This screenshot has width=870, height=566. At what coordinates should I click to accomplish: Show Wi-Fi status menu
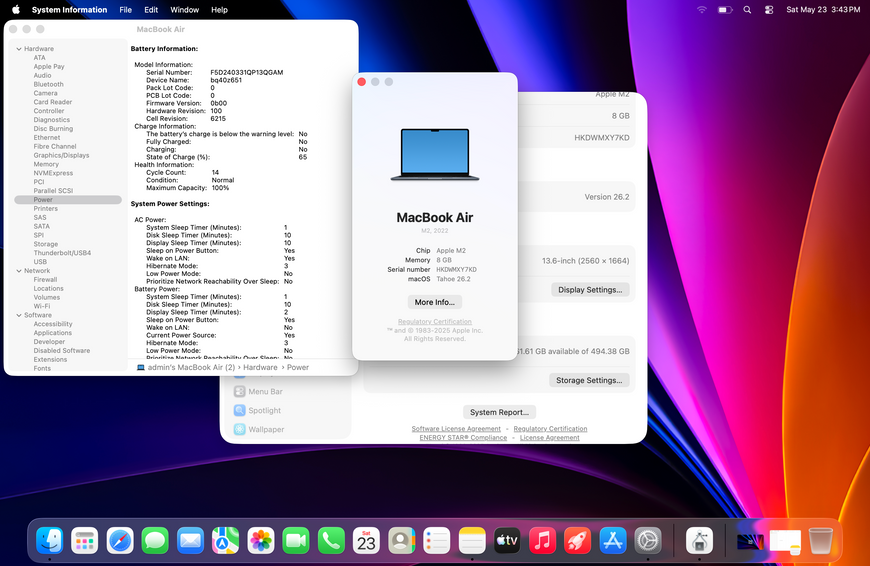tap(702, 9)
